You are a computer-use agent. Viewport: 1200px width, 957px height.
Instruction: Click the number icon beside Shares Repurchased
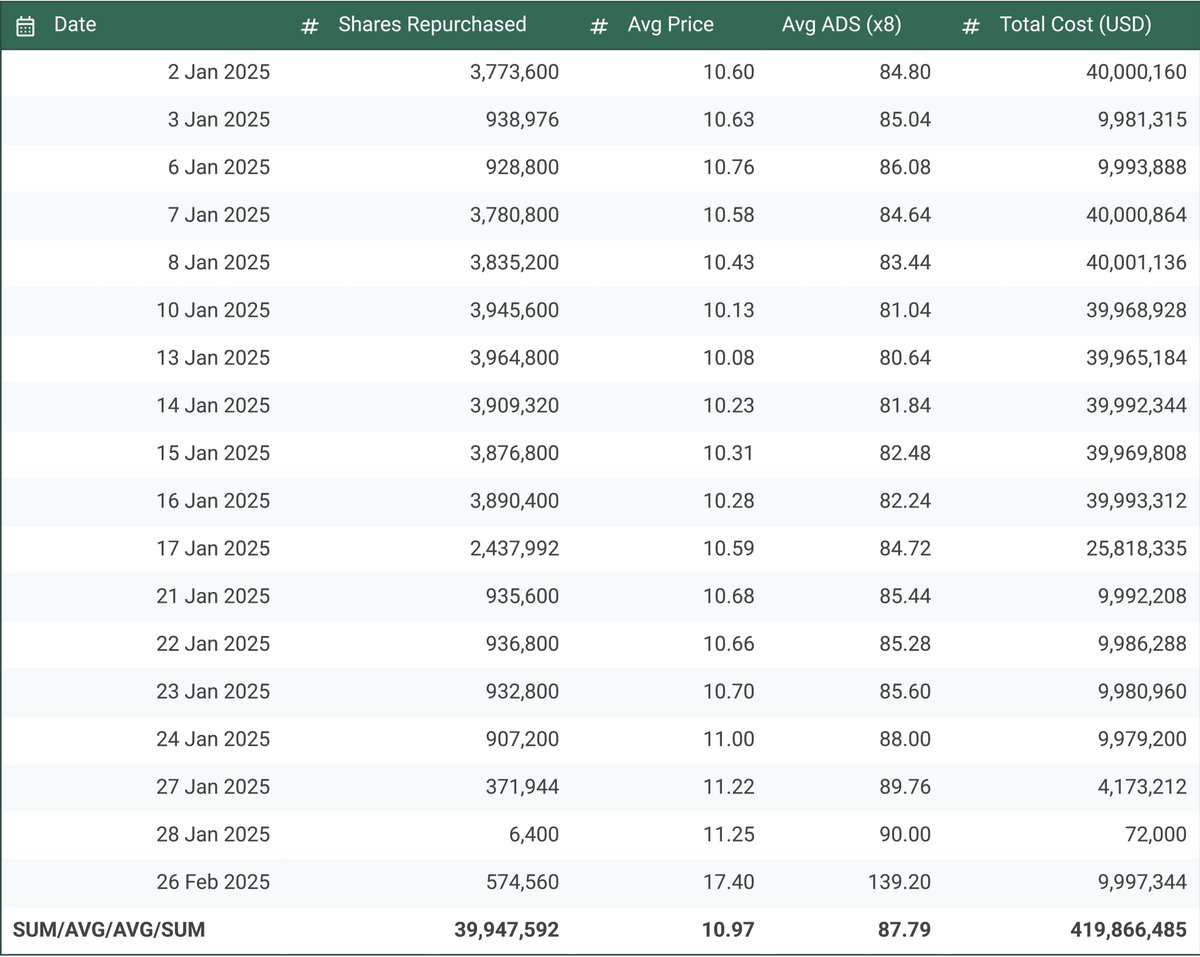click(310, 27)
